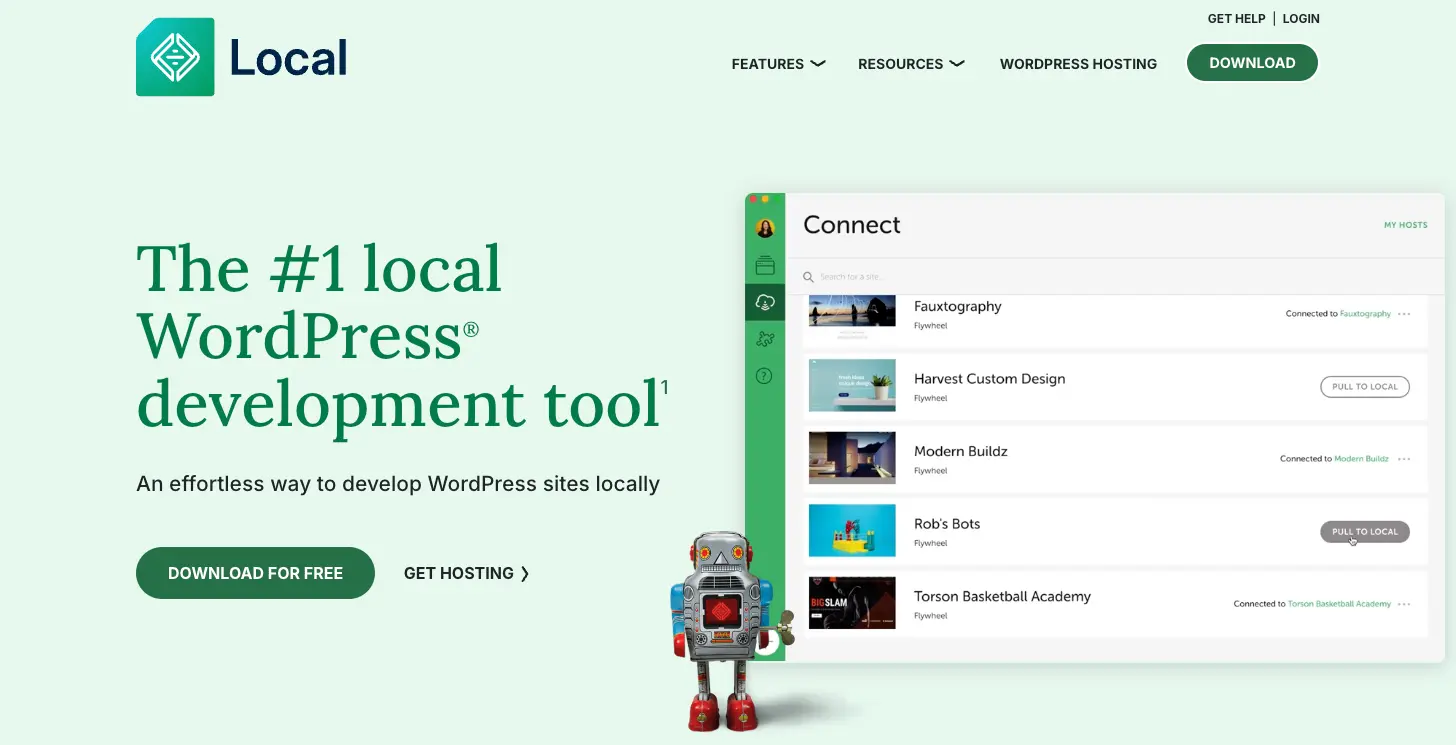Viewport: 1456px width, 745px height.
Task: Pull Harvest Custom Design to local
Action: coord(1365,387)
